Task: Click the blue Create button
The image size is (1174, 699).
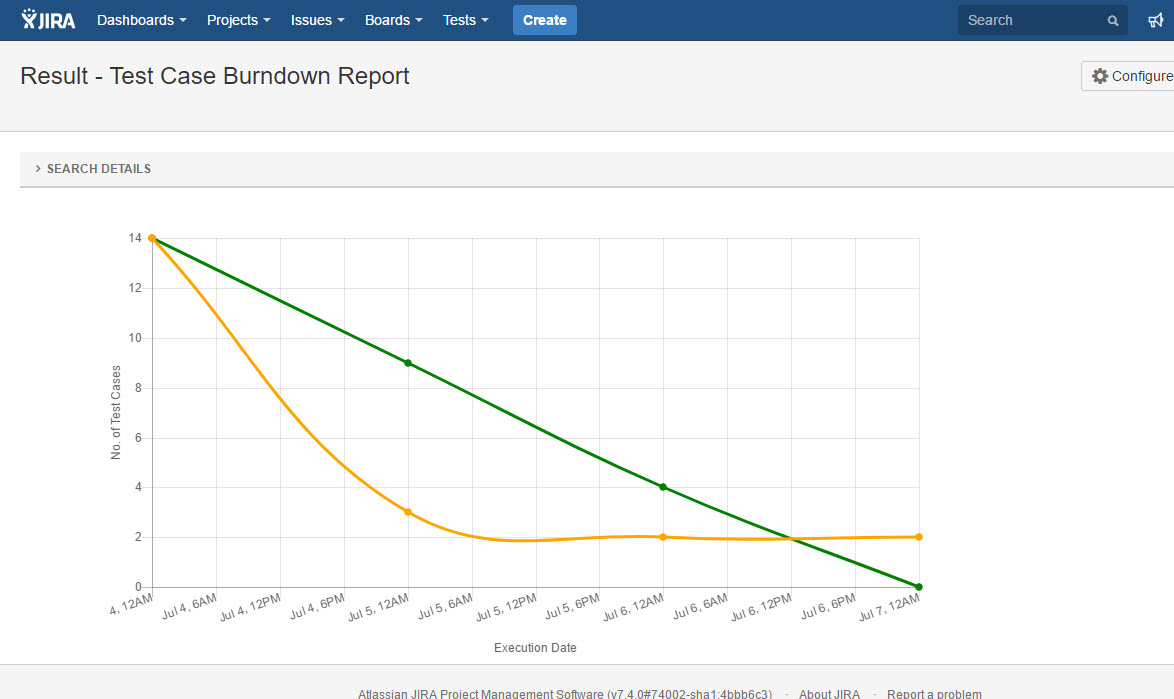Action: pyautogui.click(x=544, y=20)
